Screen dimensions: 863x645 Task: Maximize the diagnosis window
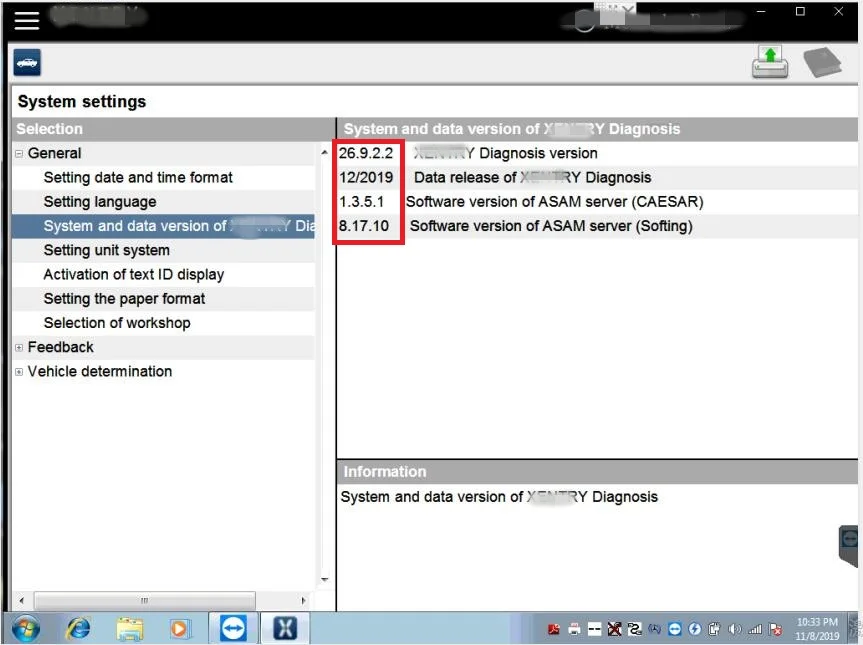click(800, 11)
